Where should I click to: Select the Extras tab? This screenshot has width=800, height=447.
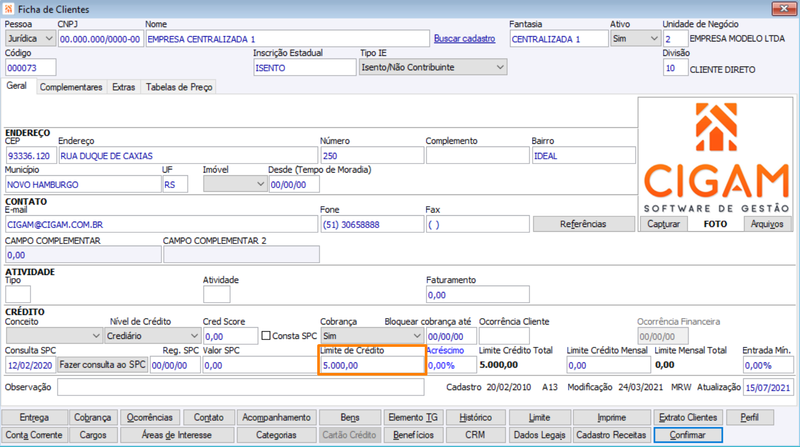point(123,87)
